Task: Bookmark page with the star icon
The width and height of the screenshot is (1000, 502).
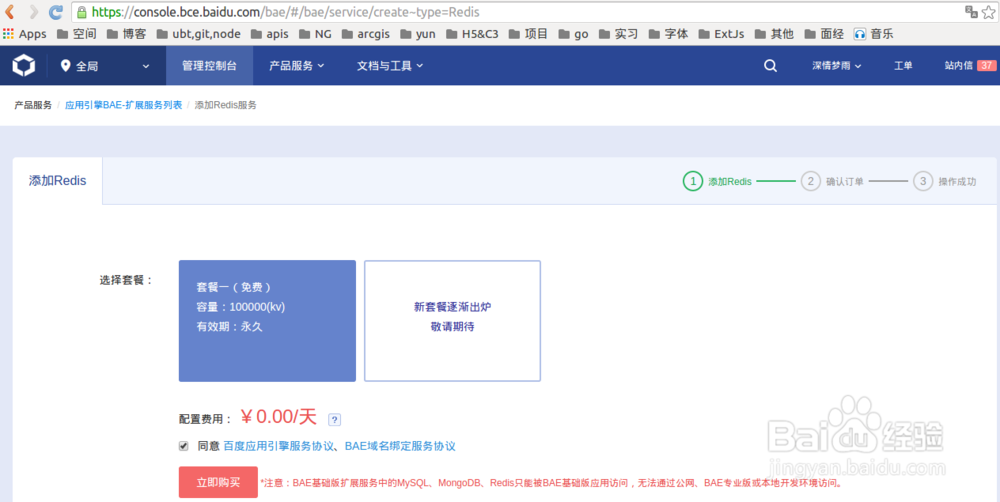Action: point(988,11)
